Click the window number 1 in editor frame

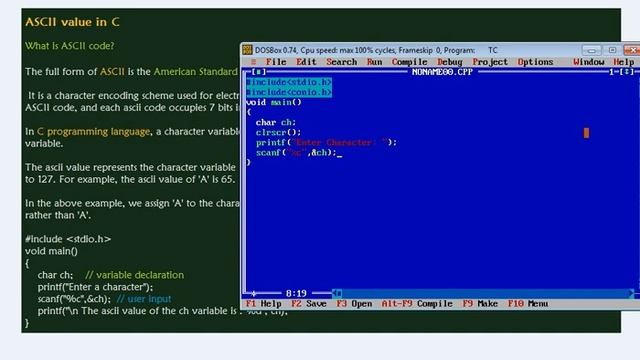pyautogui.click(x=612, y=72)
